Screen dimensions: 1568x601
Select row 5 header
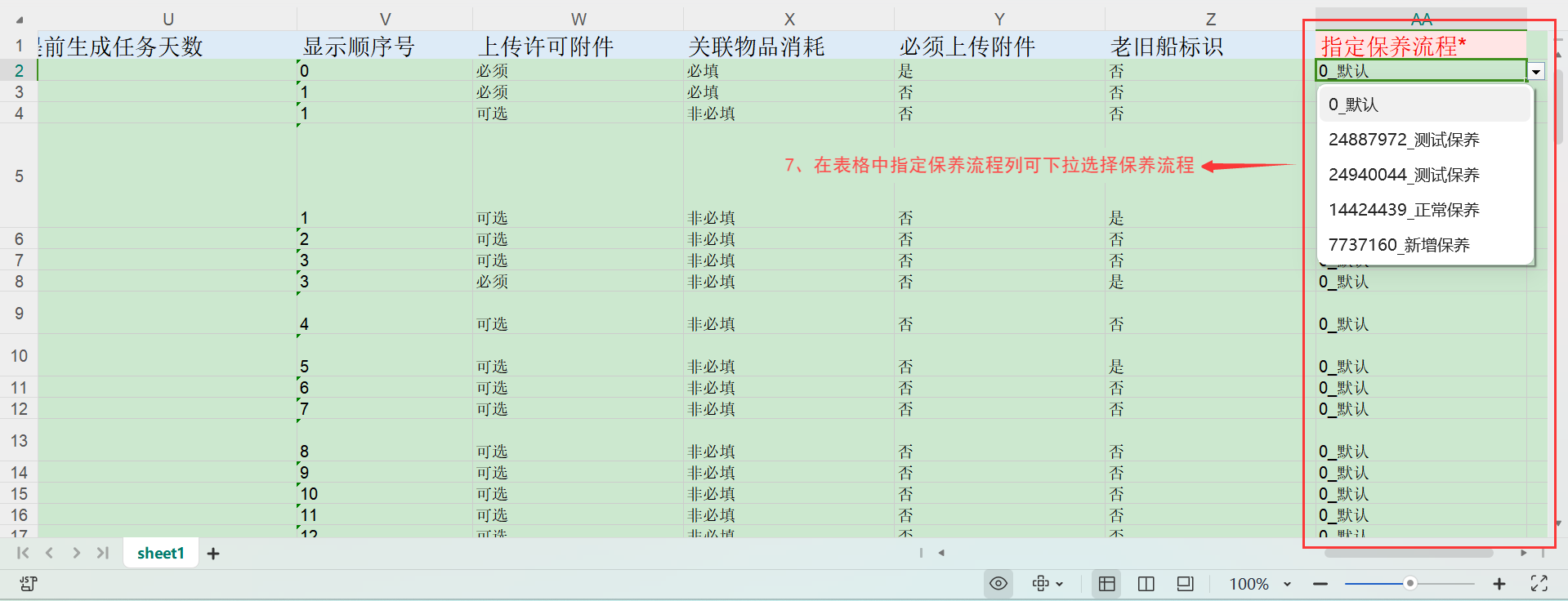19,176
